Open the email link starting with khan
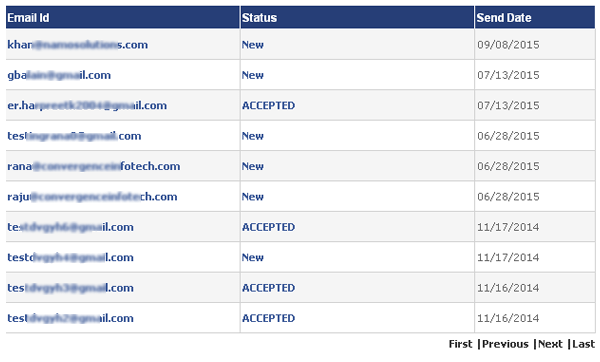 77,45
